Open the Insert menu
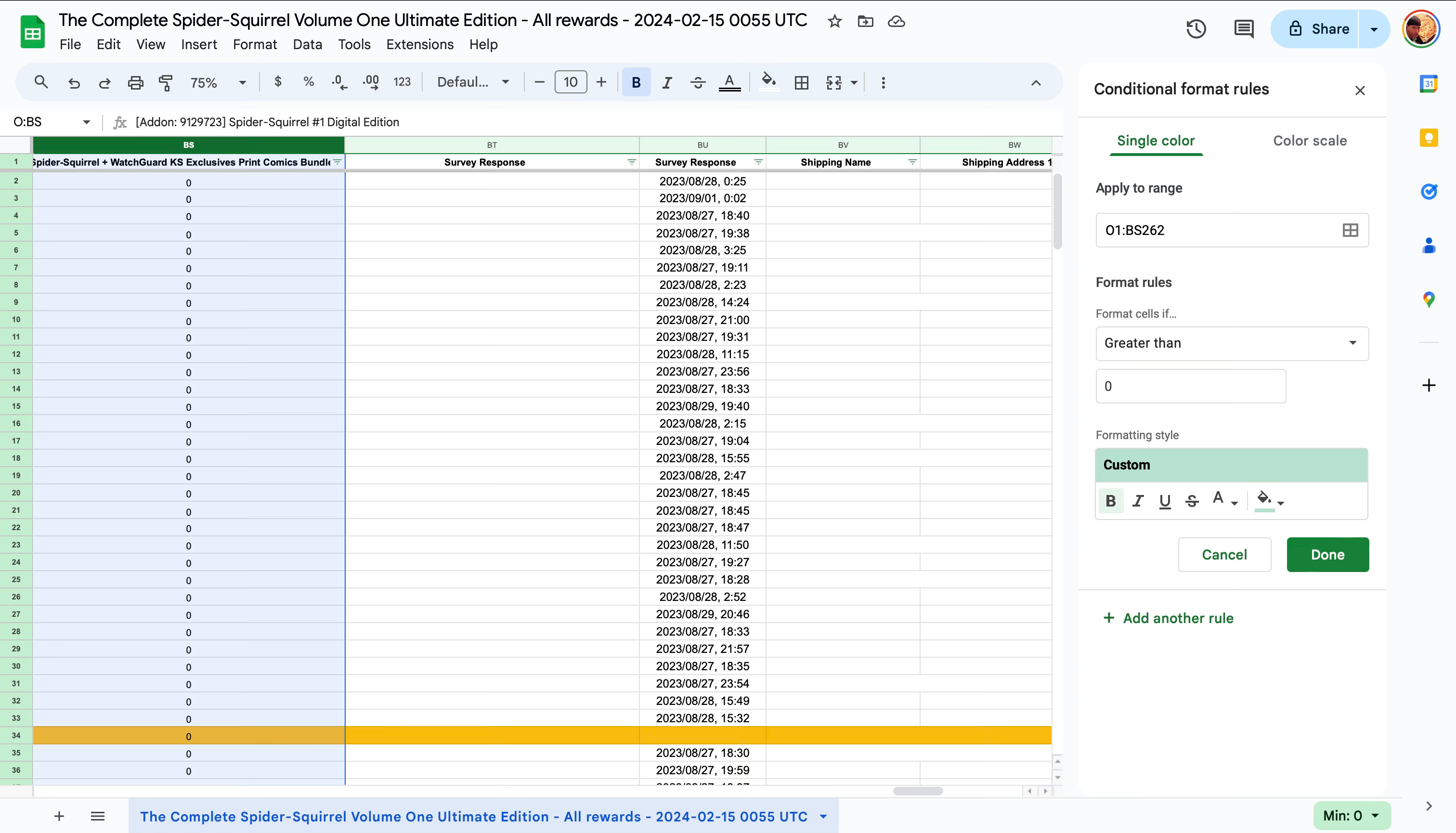Viewport: 1456px width, 833px height. [198, 45]
